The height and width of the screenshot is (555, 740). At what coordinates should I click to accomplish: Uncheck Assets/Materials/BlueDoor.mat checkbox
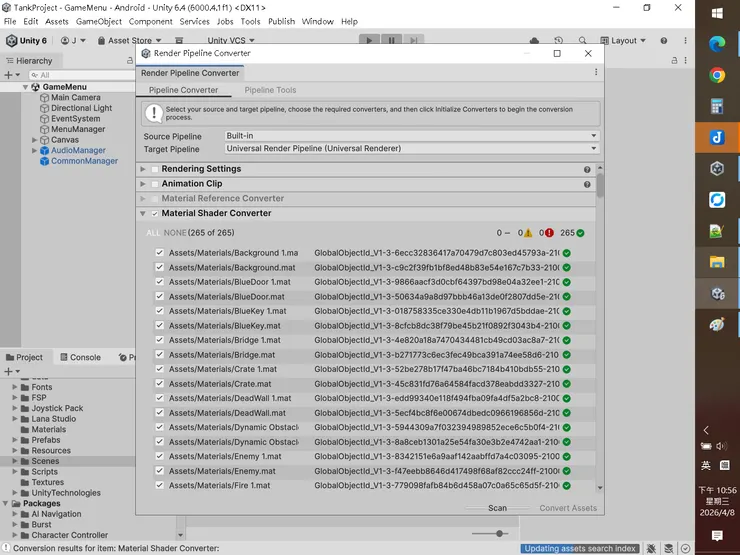[160, 296]
